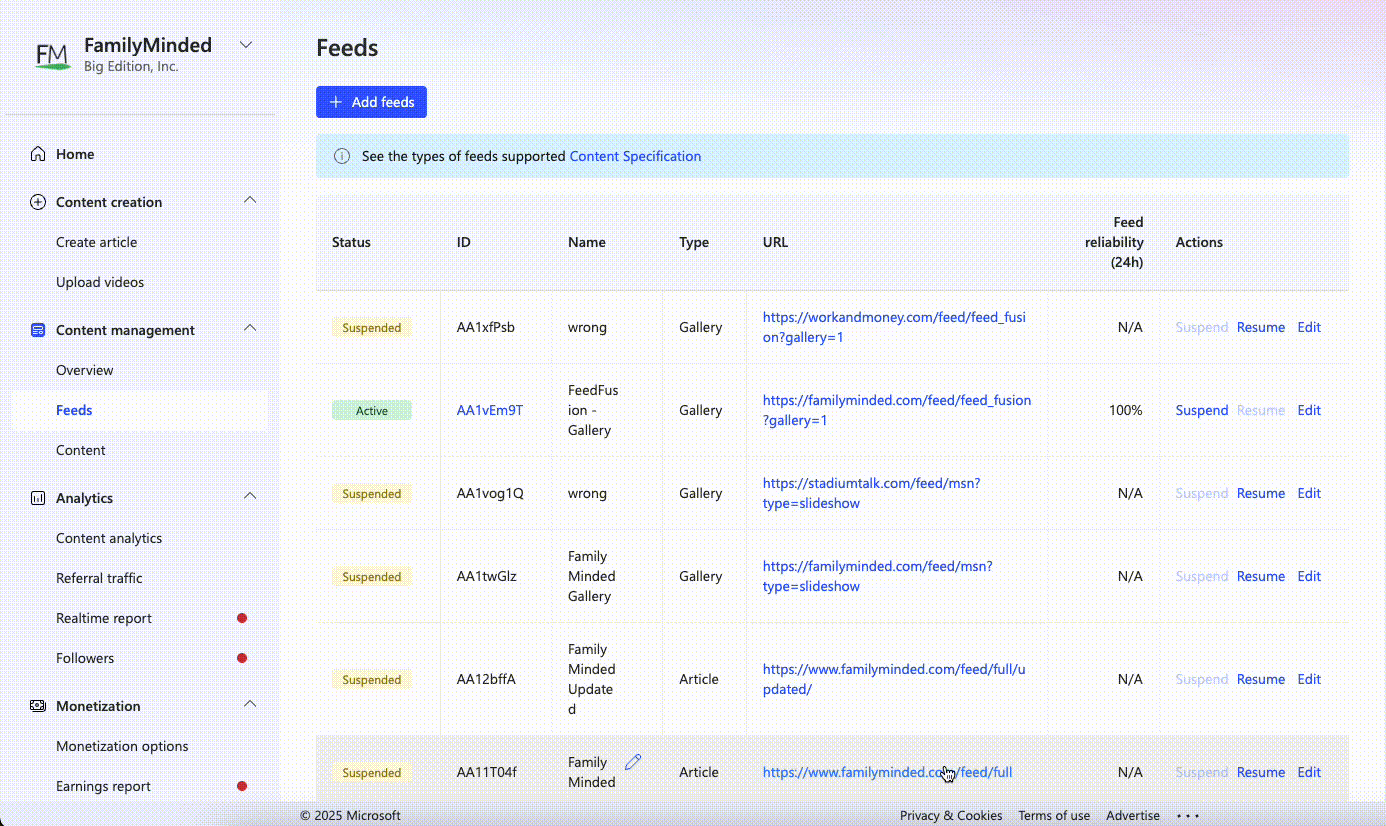Resume the AA1xfPsb feed
This screenshot has height=826, width=1386.
point(1261,327)
